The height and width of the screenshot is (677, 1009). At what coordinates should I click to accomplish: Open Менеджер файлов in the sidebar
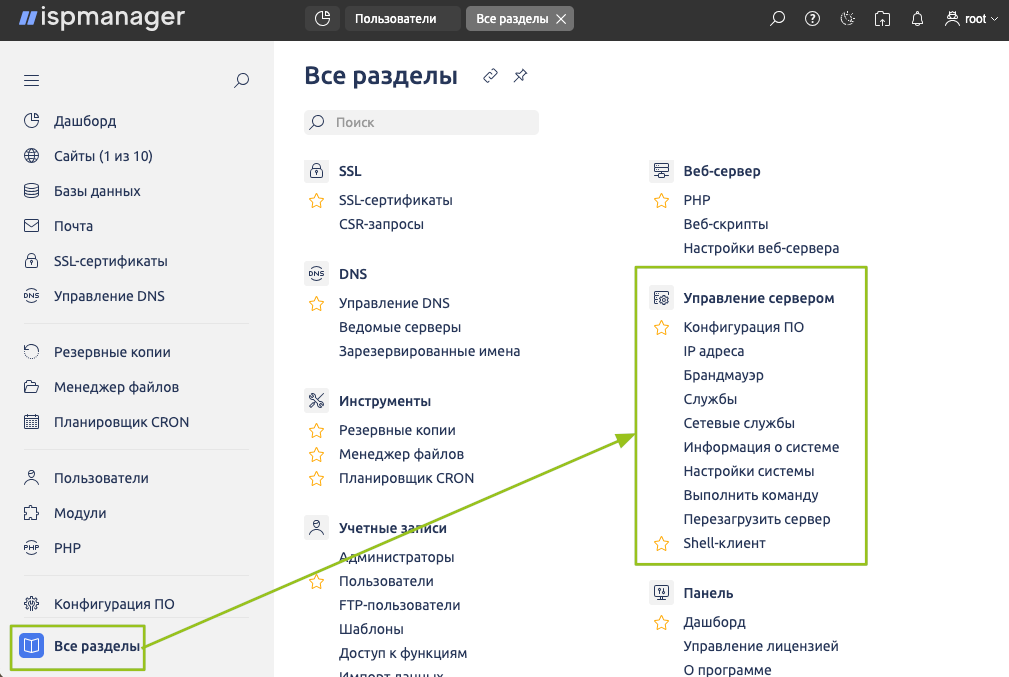point(116,387)
